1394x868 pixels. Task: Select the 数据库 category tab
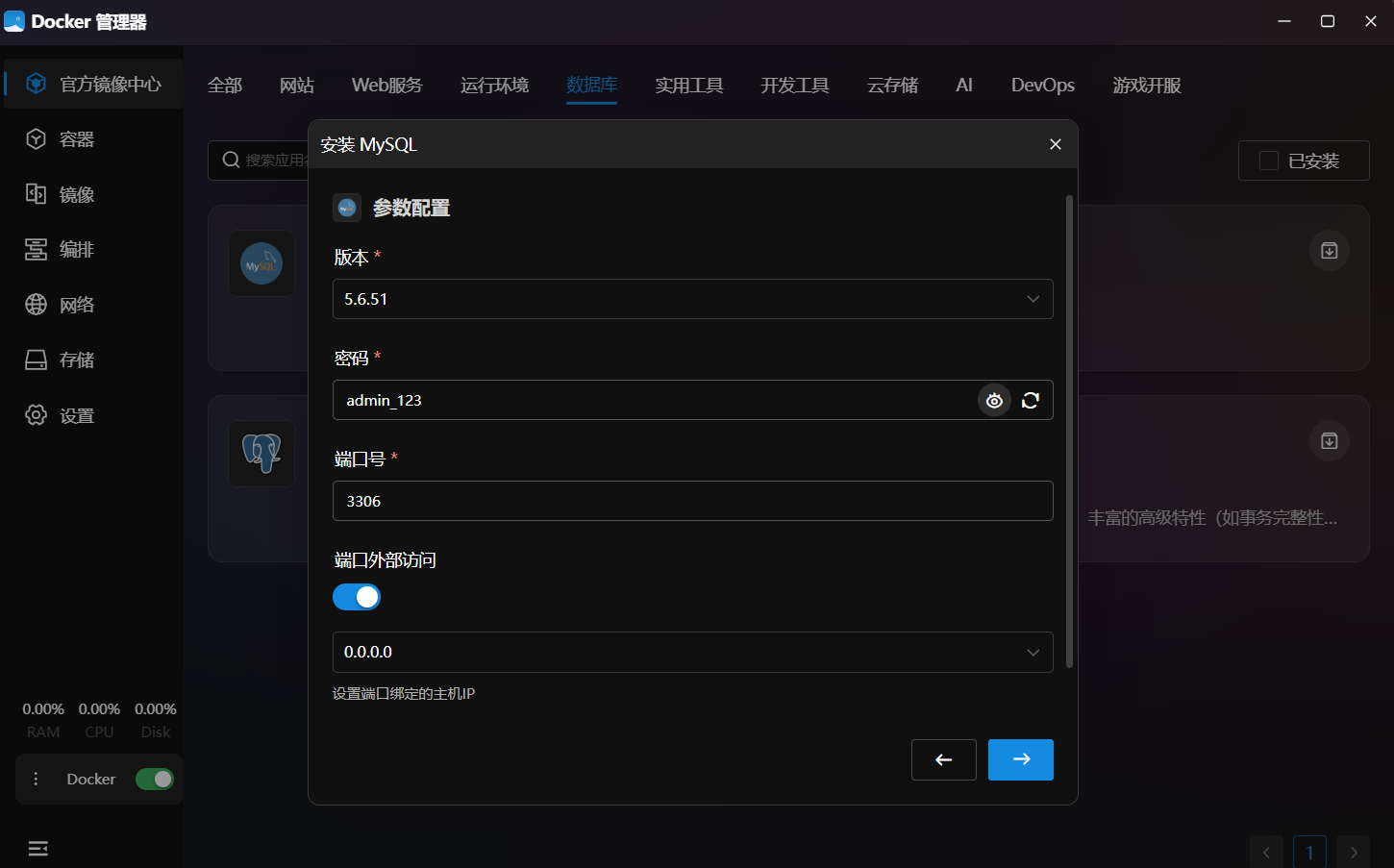(592, 85)
